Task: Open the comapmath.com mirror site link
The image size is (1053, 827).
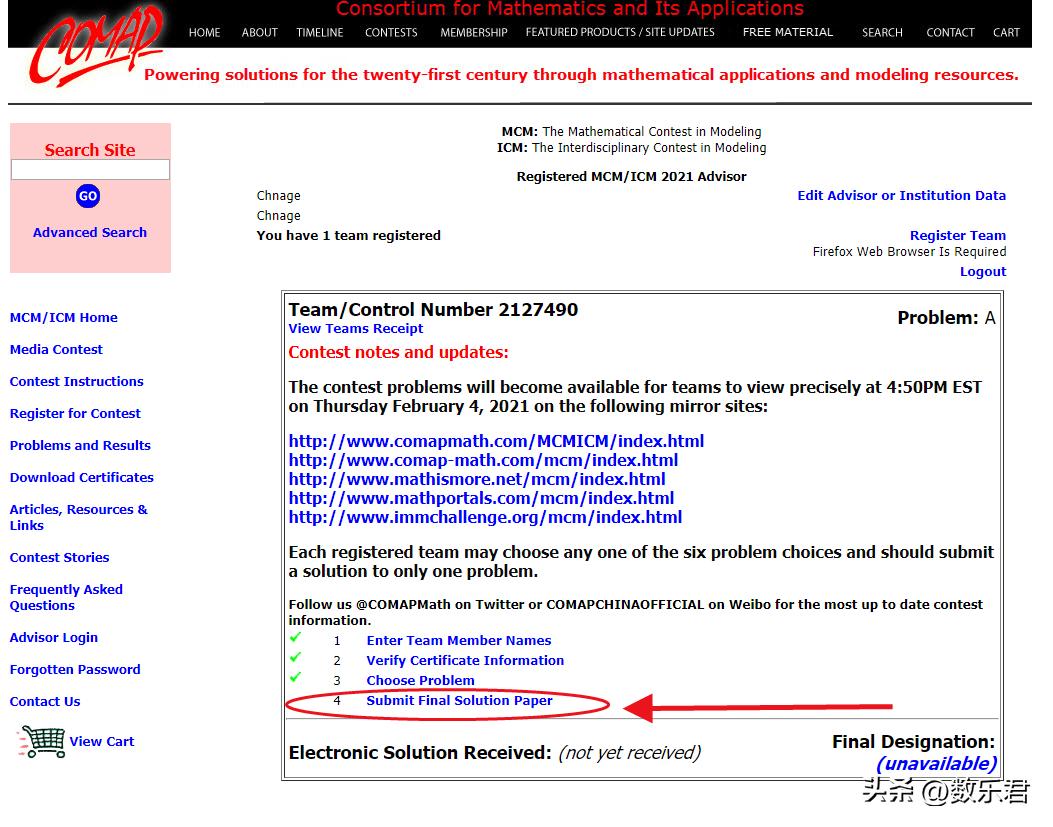Action: pos(496,441)
